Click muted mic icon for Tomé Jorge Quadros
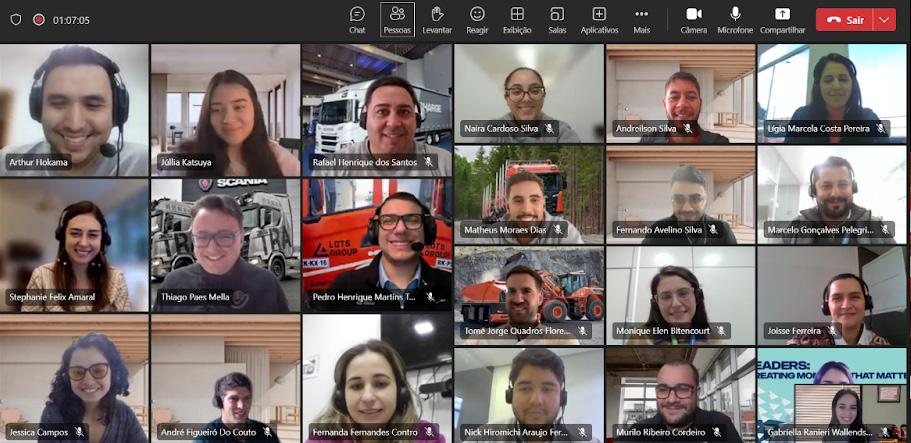The width and height of the screenshot is (911, 443). (582, 331)
